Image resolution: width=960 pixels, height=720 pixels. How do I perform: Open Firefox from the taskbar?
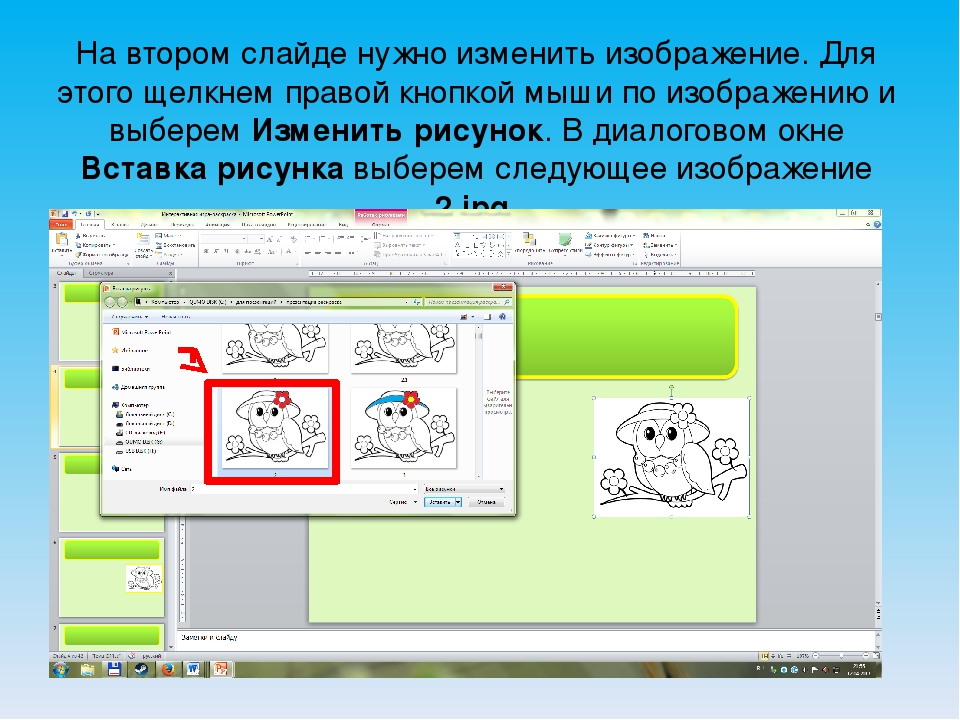tap(168, 669)
